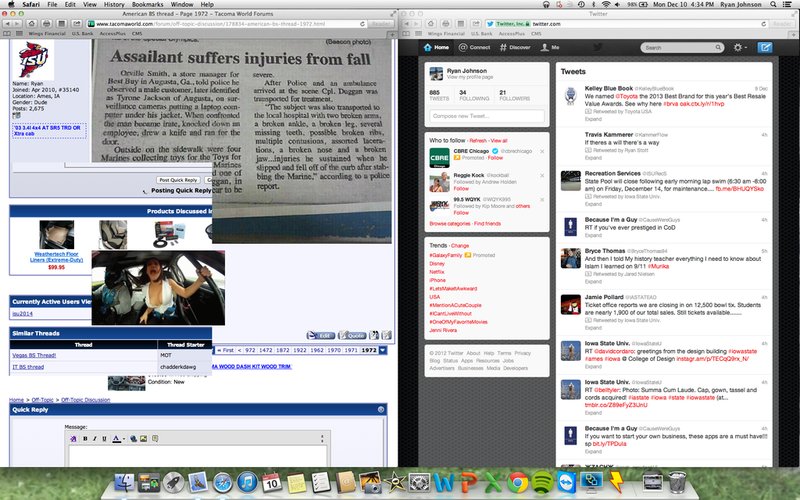Image resolution: width=800 pixels, height=500 pixels.
Task: Open Microsoft Word from the Dock
Action: 444,482
